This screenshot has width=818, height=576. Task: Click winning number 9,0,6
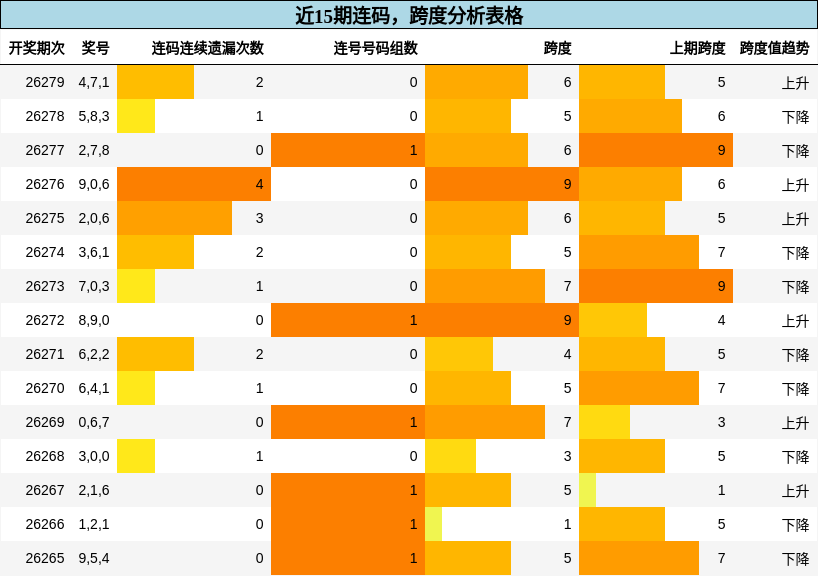[94, 184]
